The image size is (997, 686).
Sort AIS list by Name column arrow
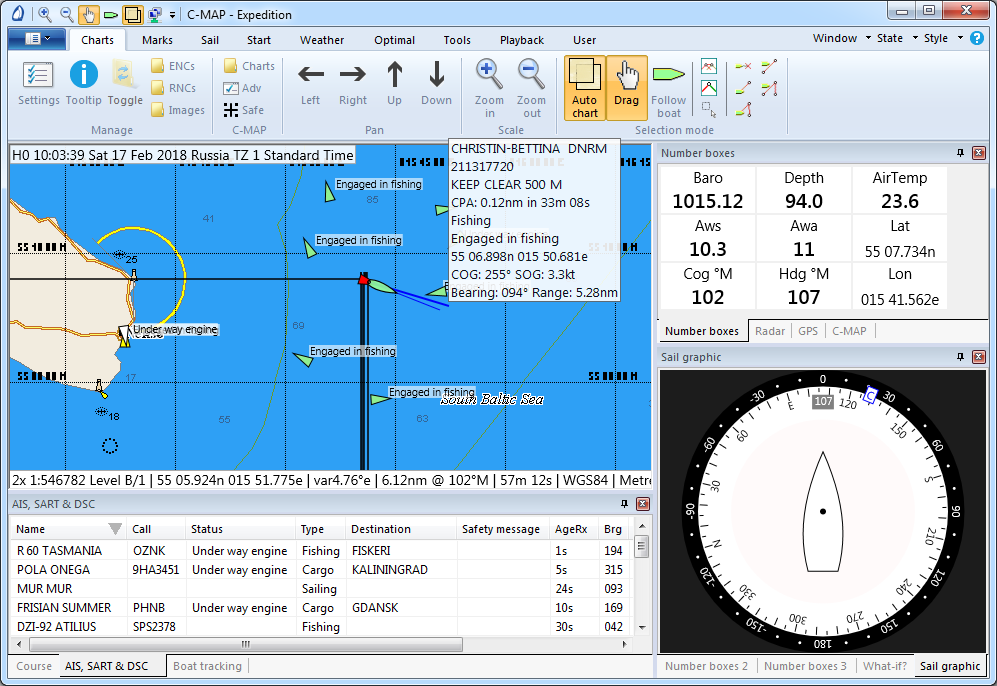coord(114,528)
